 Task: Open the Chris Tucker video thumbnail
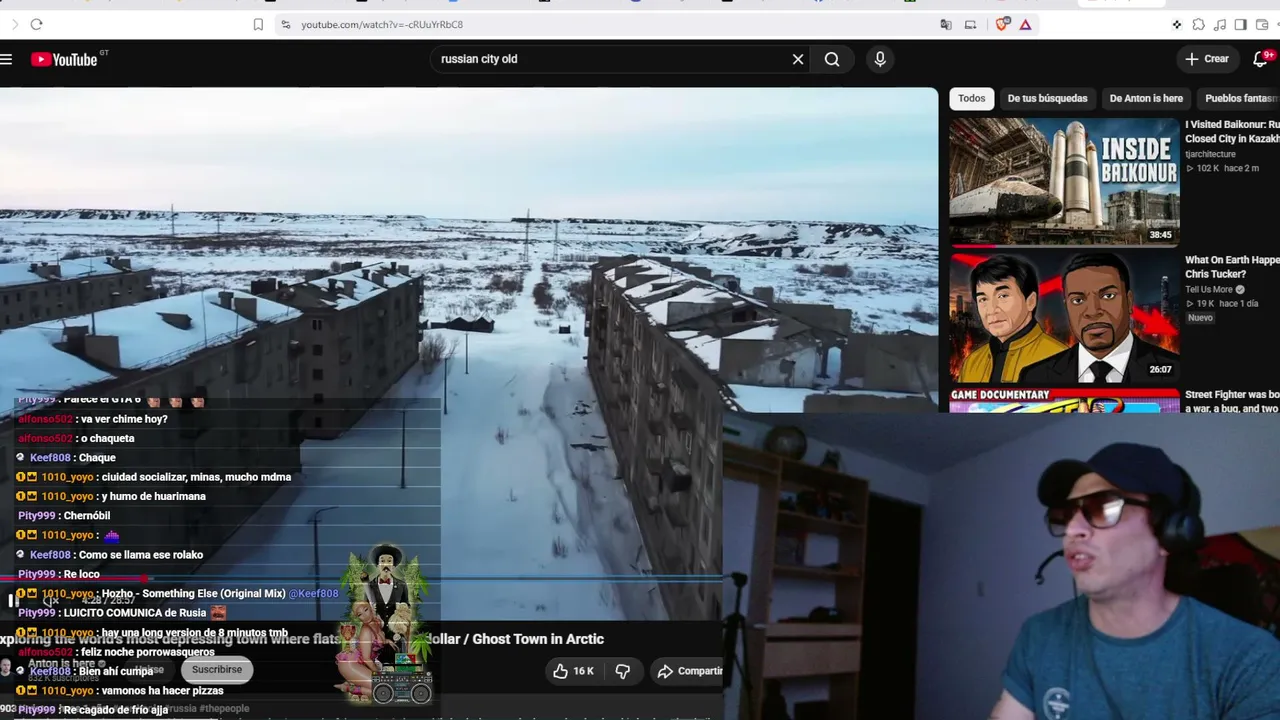(1064, 316)
